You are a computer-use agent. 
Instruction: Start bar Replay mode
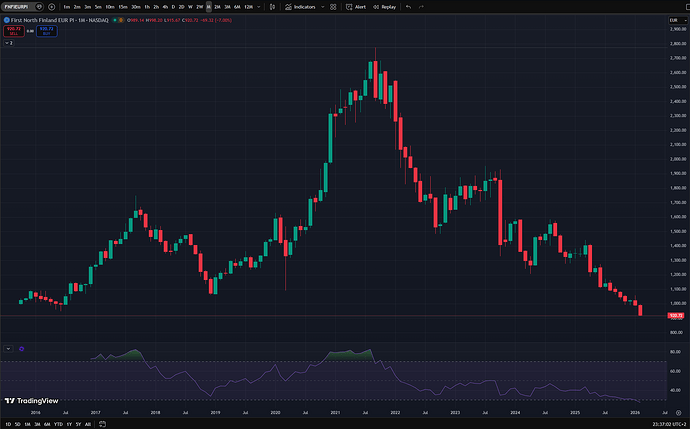[x=385, y=7]
